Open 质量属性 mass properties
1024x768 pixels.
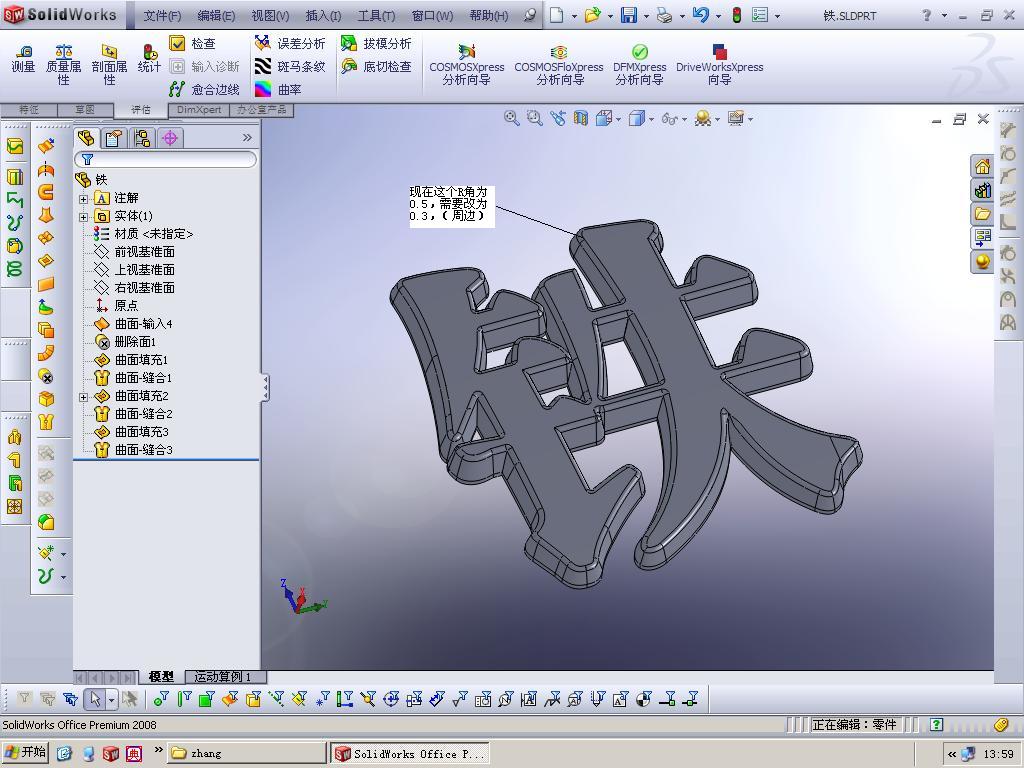[x=63, y=65]
